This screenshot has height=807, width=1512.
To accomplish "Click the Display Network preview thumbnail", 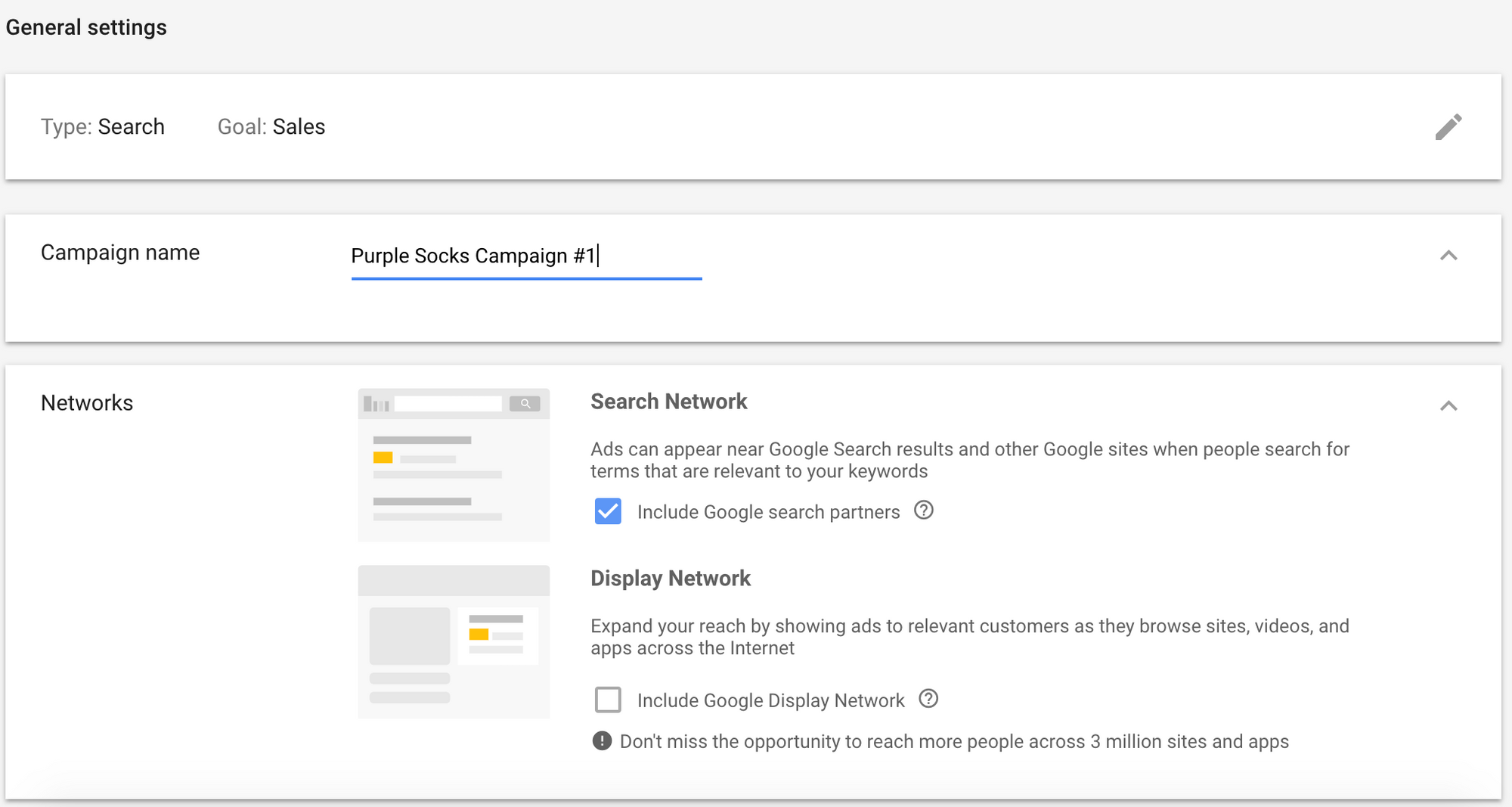I will click(454, 641).
